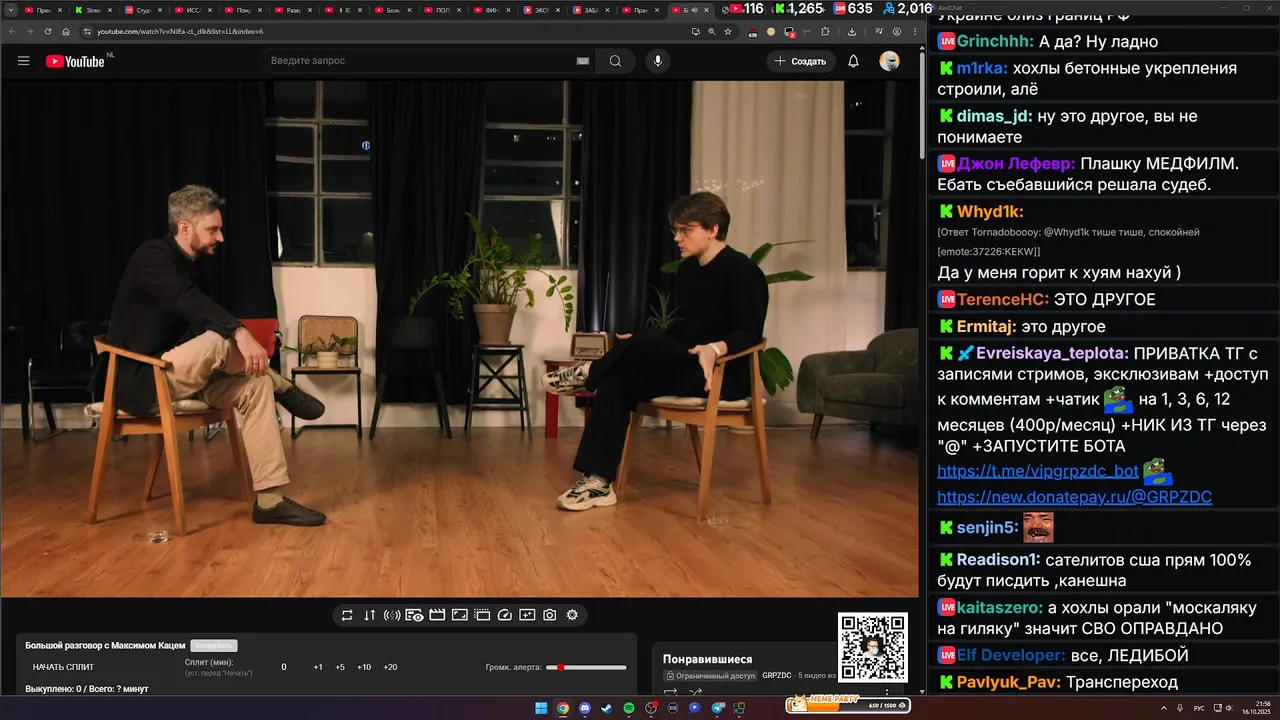Open the t.me/vipgrpzdc_bot link in chat
The image size is (1280, 720).
point(1038,471)
